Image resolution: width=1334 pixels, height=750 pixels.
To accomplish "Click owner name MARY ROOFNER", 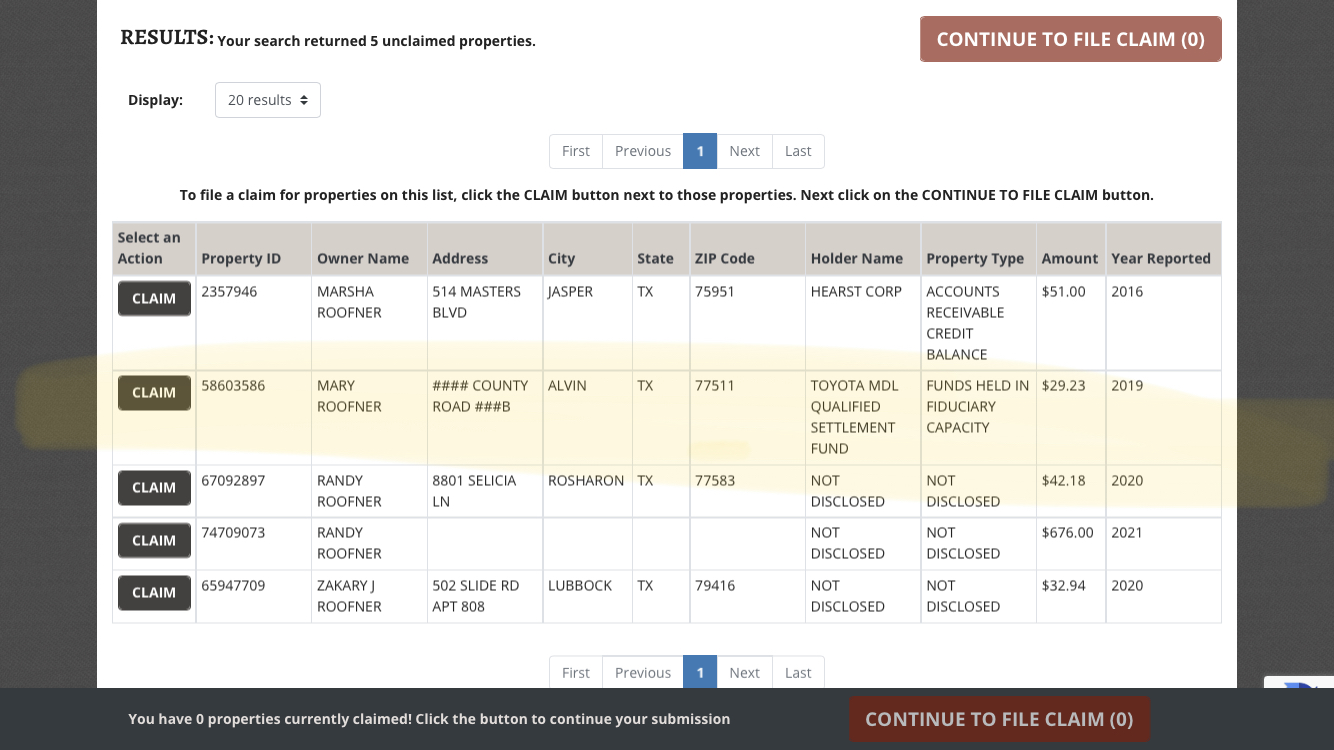I will 349,396.
